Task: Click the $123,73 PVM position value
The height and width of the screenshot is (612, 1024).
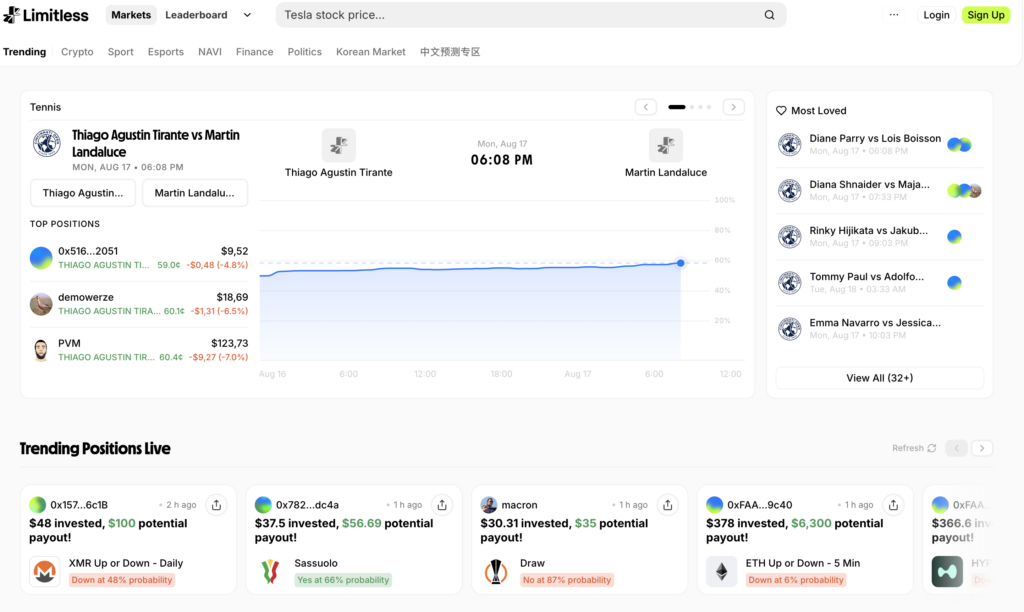Action: pos(229,344)
